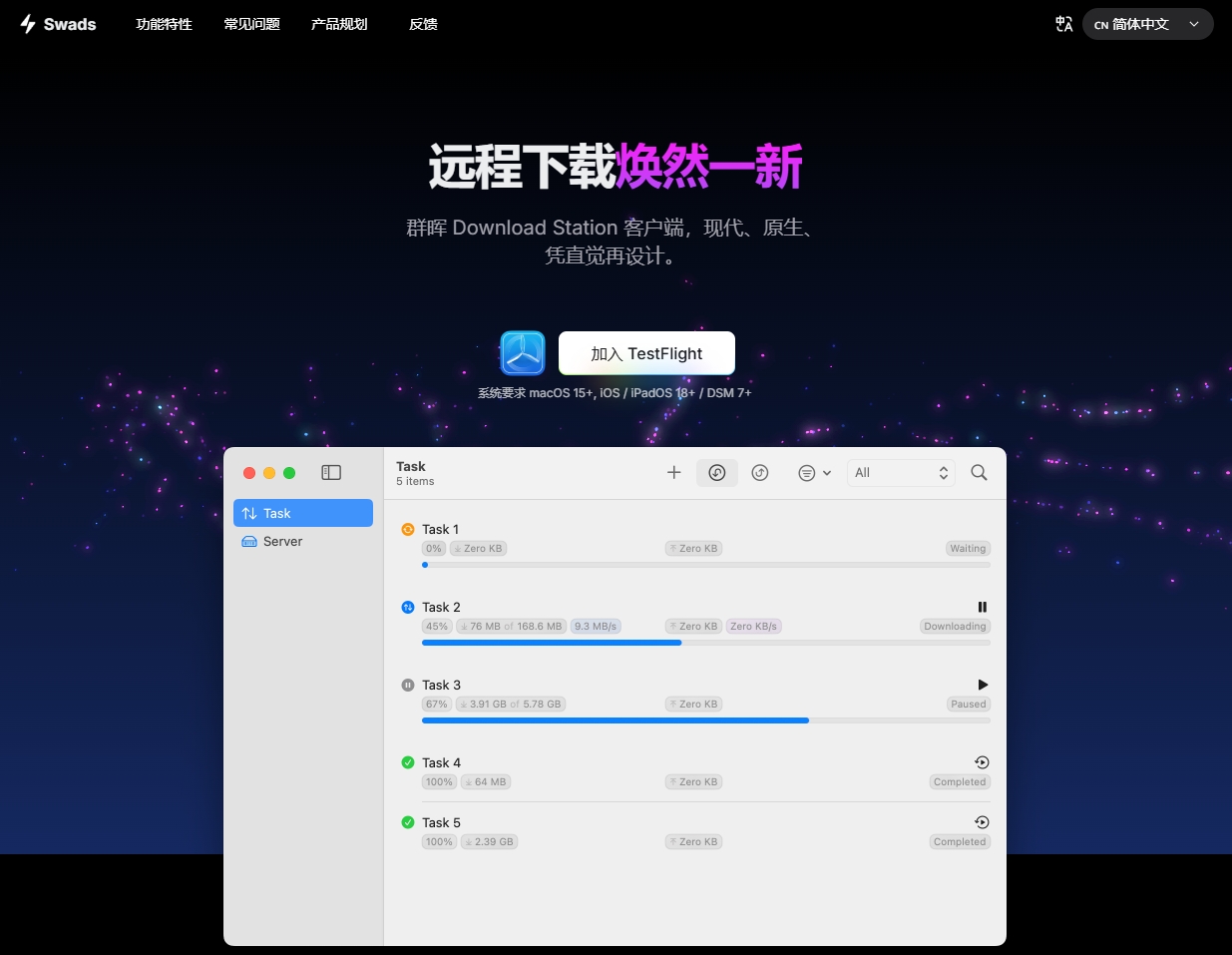Click the Swads lightning logo
The height and width of the screenshot is (955, 1232).
[x=28, y=24]
